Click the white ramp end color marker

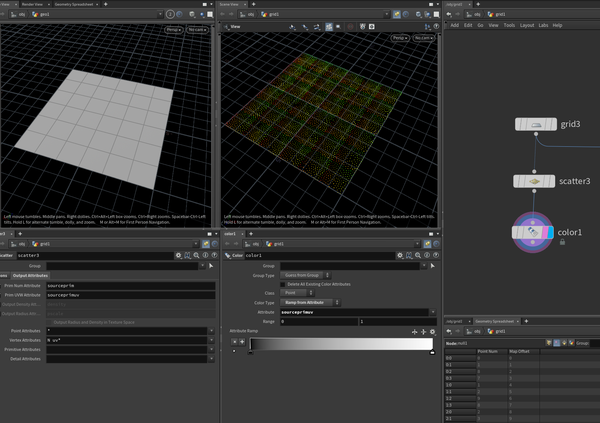click(x=432, y=352)
